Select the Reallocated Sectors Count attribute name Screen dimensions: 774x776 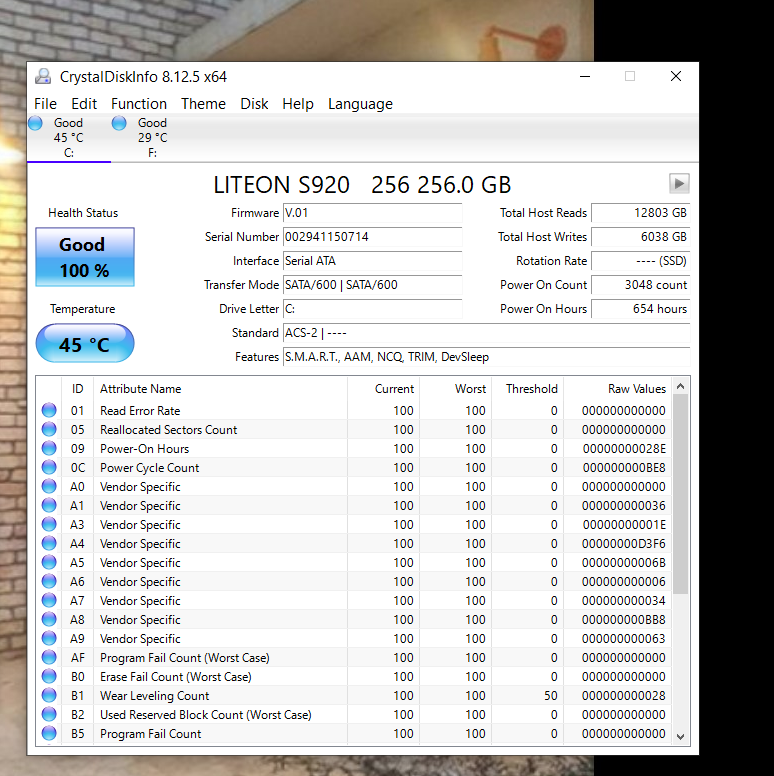pos(168,429)
